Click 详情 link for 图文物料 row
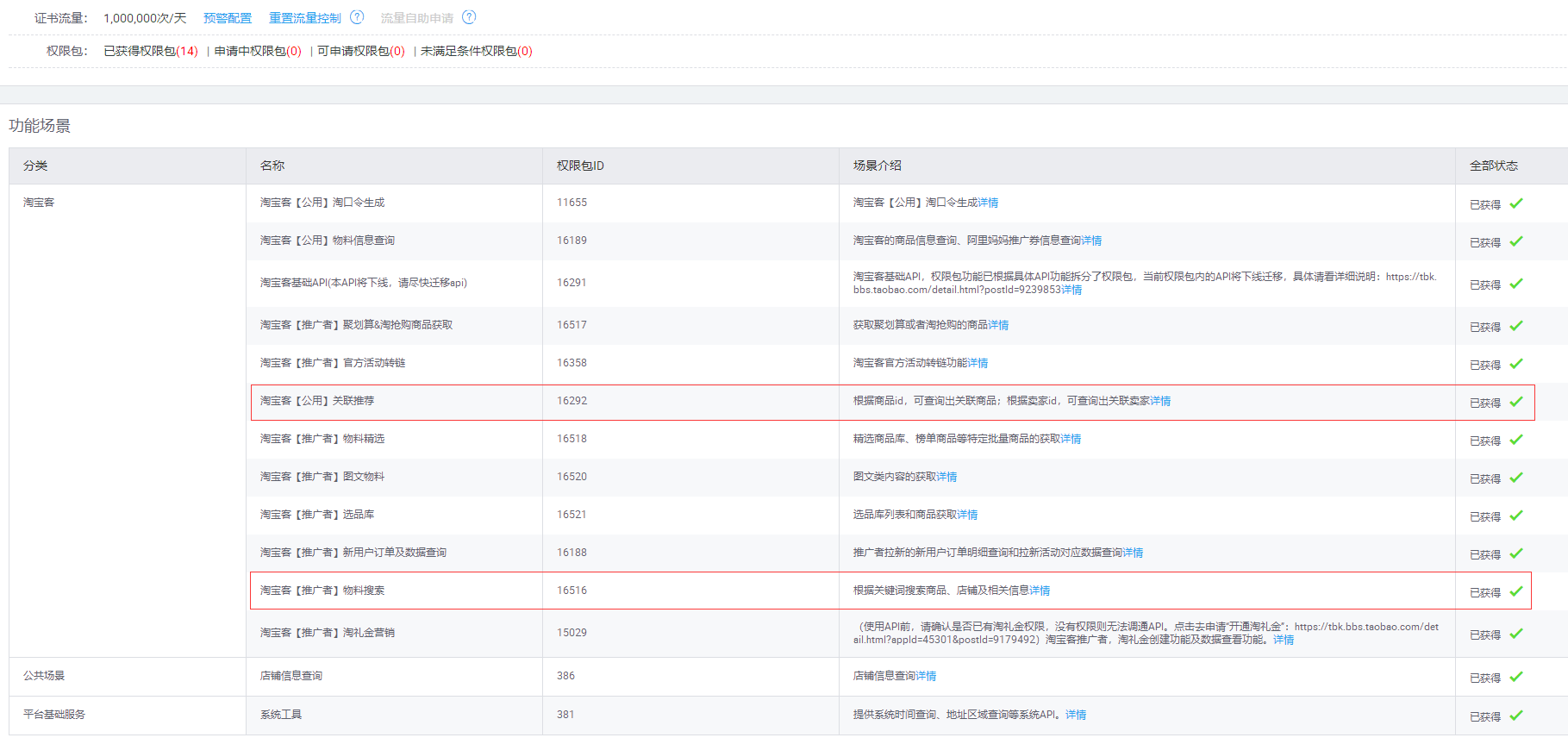Image resolution: width=1568 pixels, height=744 pixels. (x=946, y=477)
